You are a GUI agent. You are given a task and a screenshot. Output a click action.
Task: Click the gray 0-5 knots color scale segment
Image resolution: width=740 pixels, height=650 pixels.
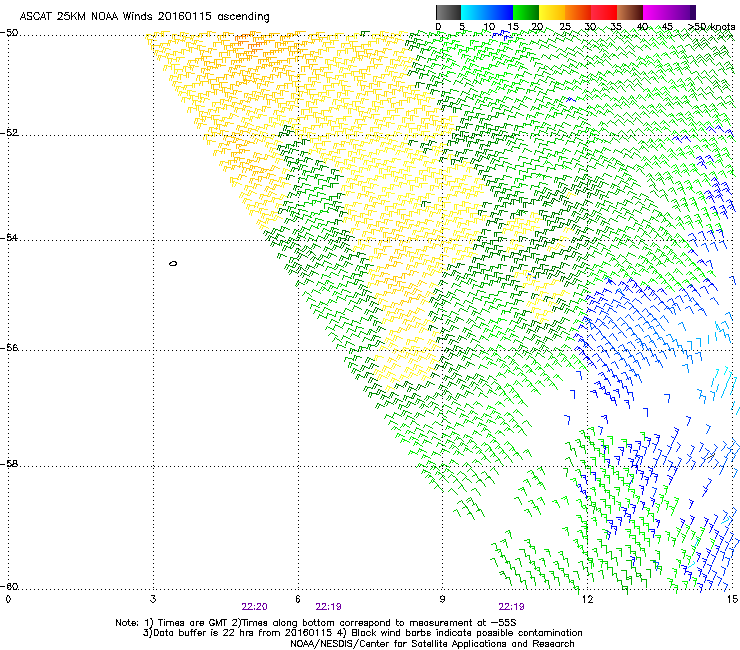pyautogui.click(x=448, y=12)
